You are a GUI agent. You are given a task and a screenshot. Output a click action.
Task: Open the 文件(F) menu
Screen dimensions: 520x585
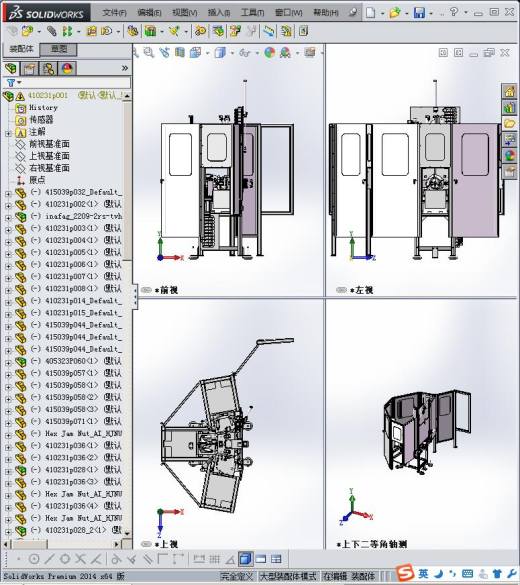pyautogui.click(x=115, y=13)
